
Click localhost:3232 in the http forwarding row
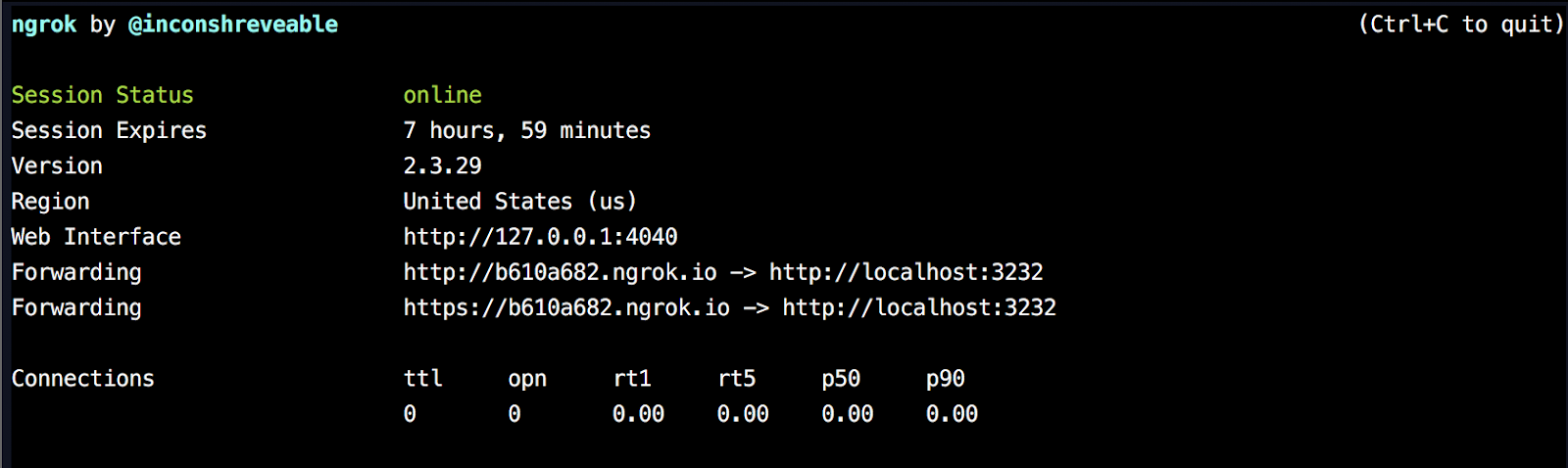pyautogui.click(x=906, y=272)
